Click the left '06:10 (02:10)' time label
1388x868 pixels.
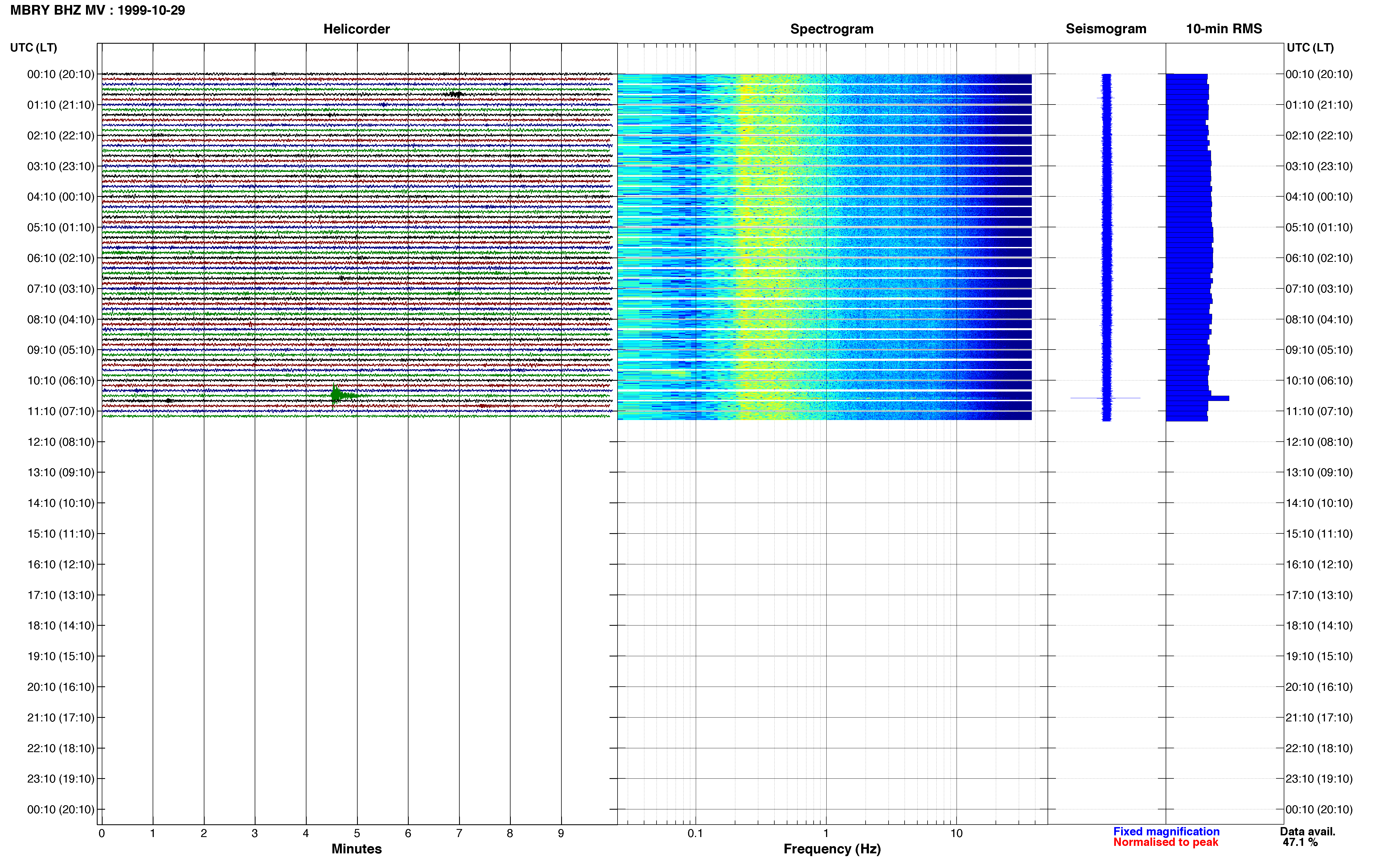61,258
